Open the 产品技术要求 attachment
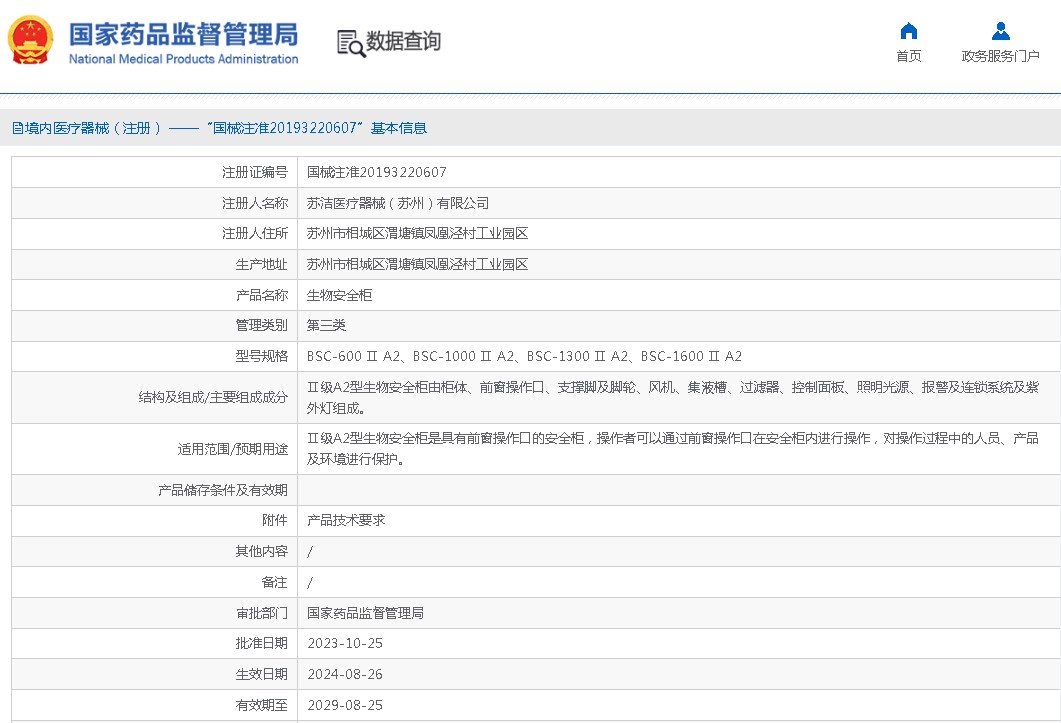Image resolution: width=1061 pixels, height=723 pixels. (x=346, y=520)
